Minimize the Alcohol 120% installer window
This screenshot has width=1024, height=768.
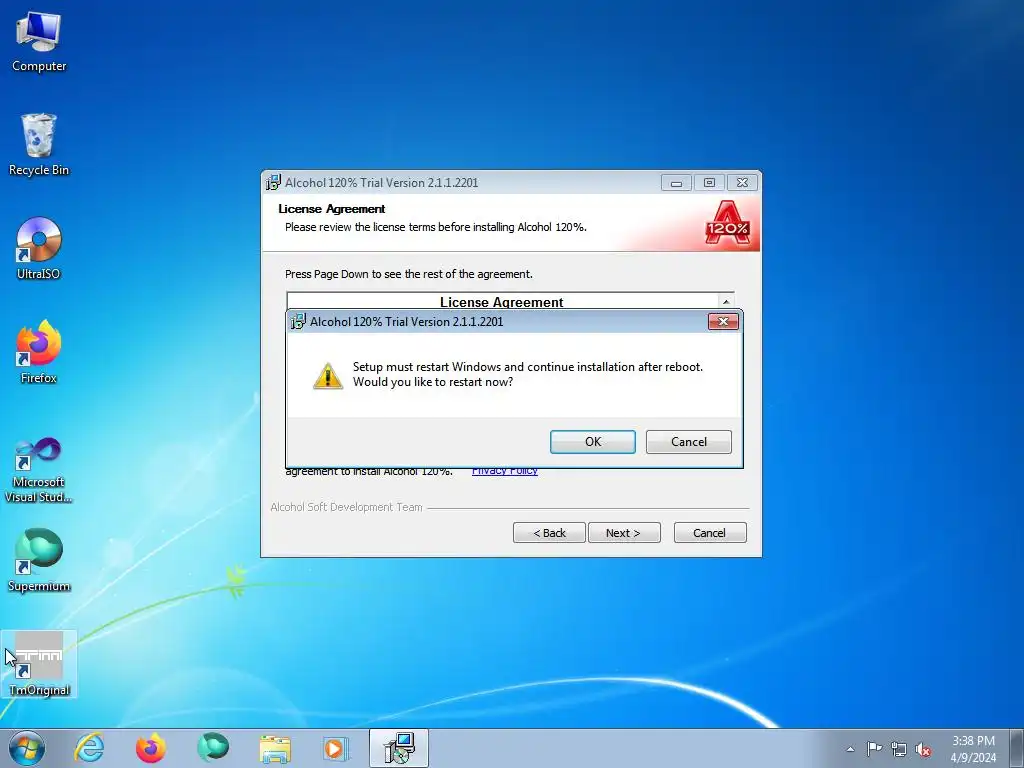point(676,183)
